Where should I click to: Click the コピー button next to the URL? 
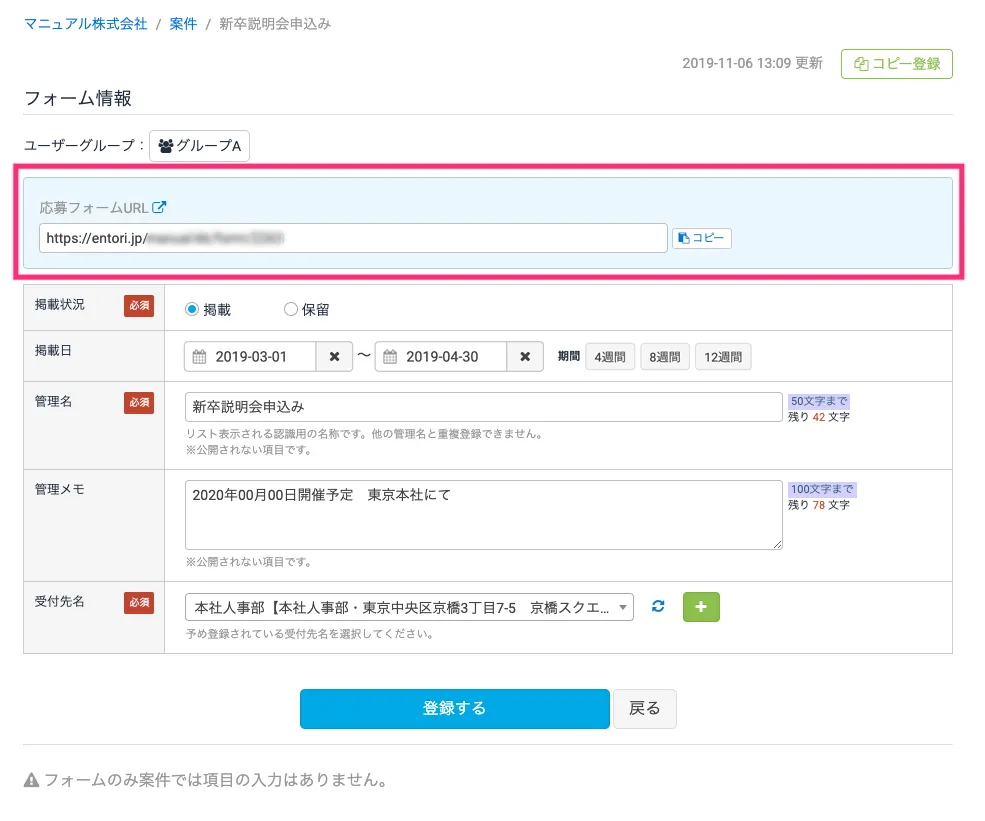701,238
